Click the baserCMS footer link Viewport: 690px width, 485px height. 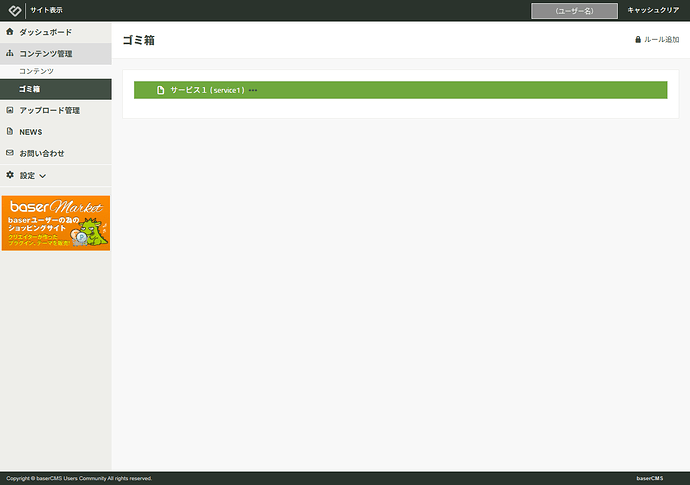(650, 478)
